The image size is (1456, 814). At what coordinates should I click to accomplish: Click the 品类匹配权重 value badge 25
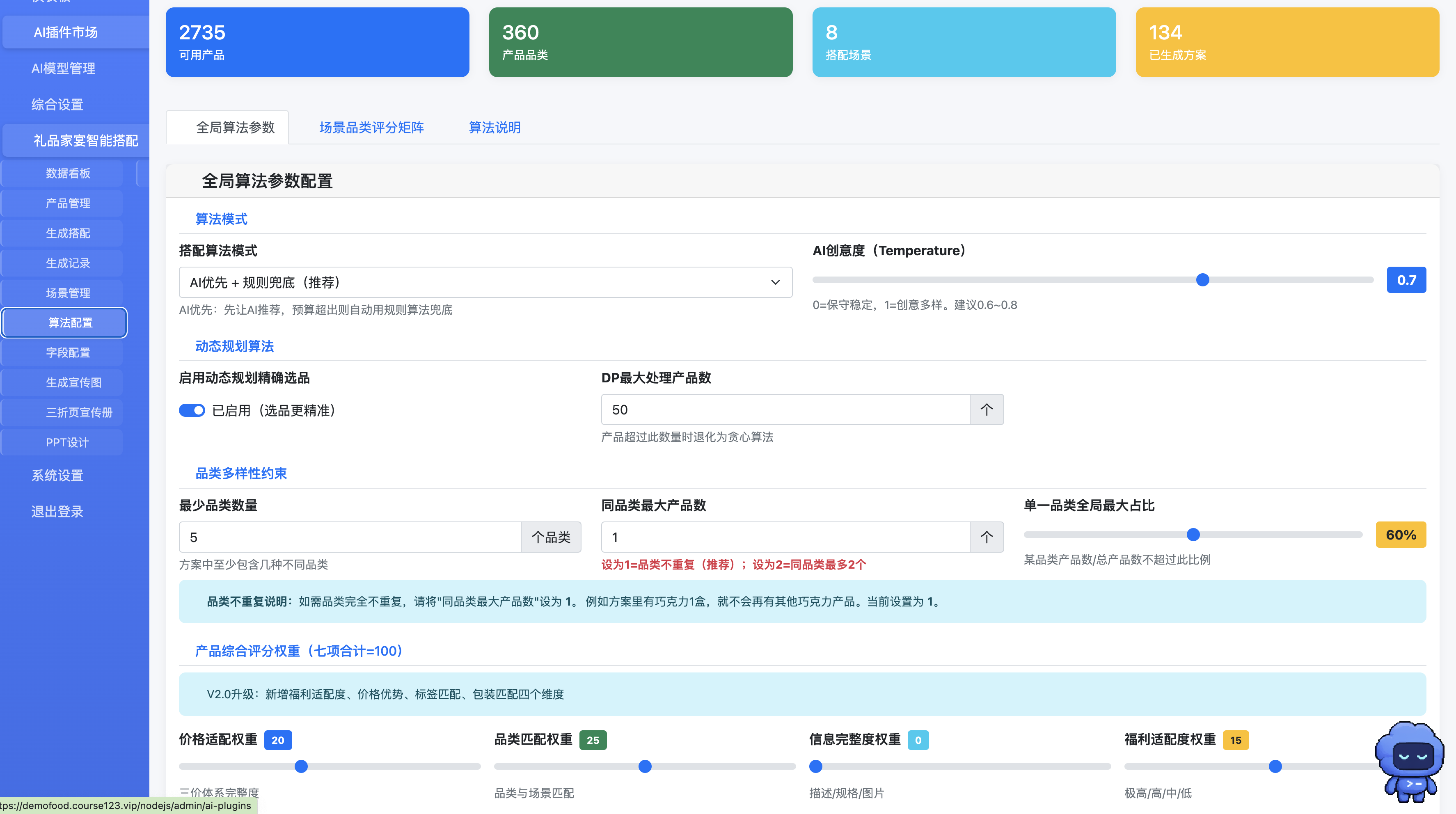coord(593,740)
